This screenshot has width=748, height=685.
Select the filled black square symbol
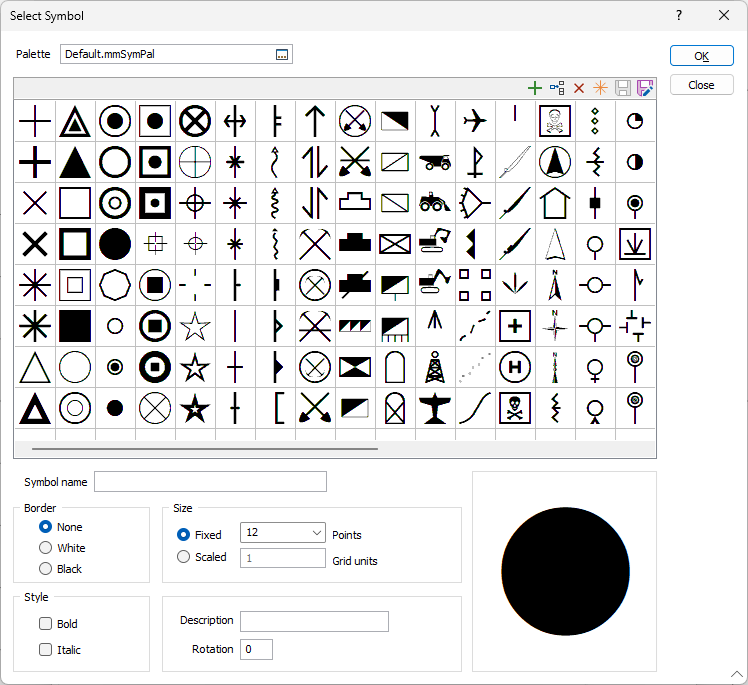point(75,326)
